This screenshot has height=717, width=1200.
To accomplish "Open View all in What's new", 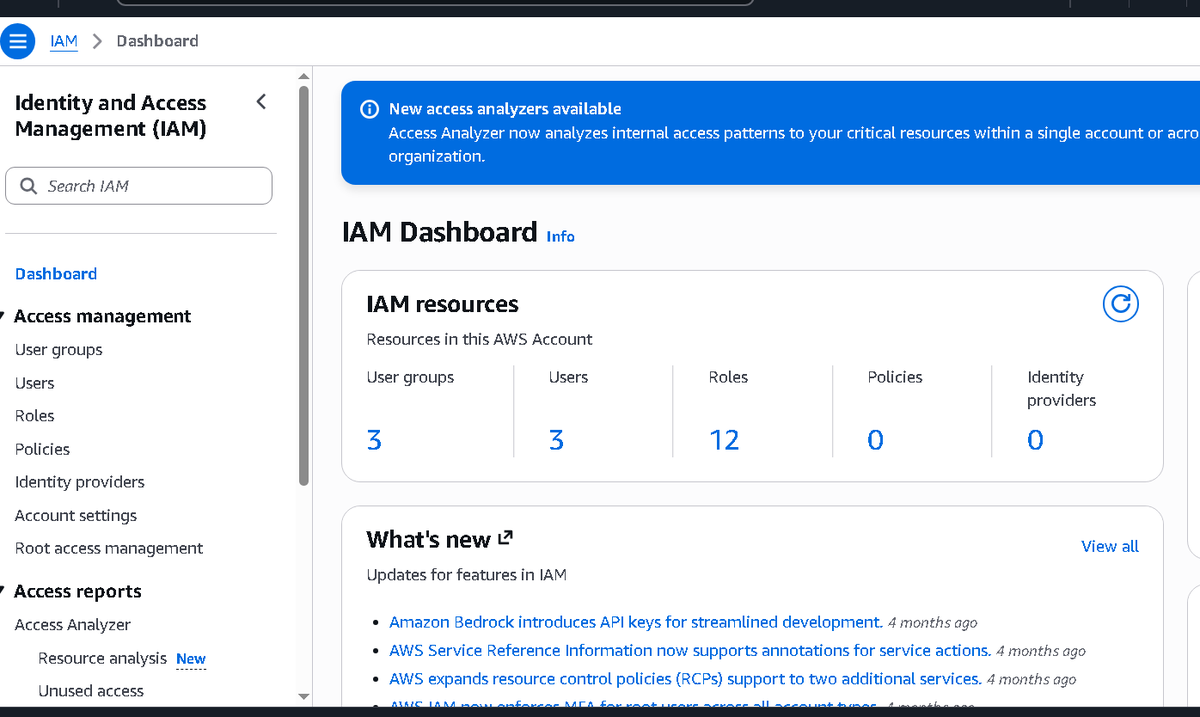I will [x=1110, y=546].
